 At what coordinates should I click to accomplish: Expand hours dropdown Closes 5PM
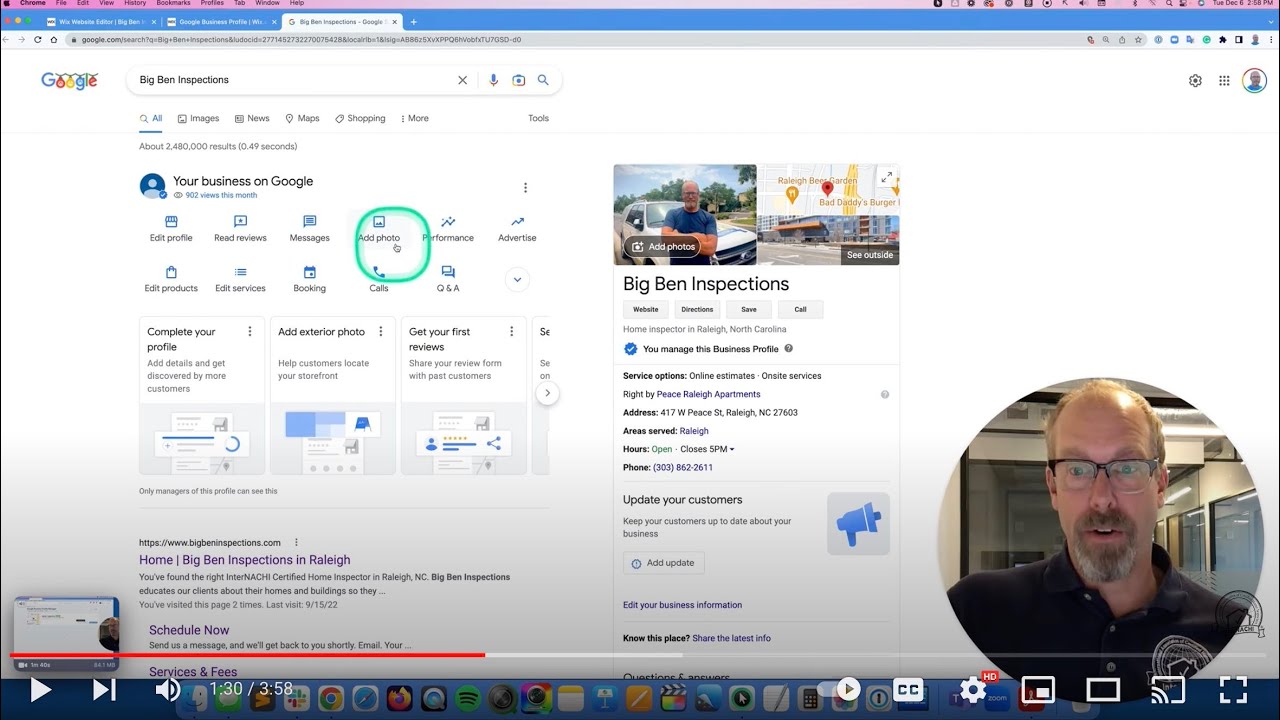707,449
